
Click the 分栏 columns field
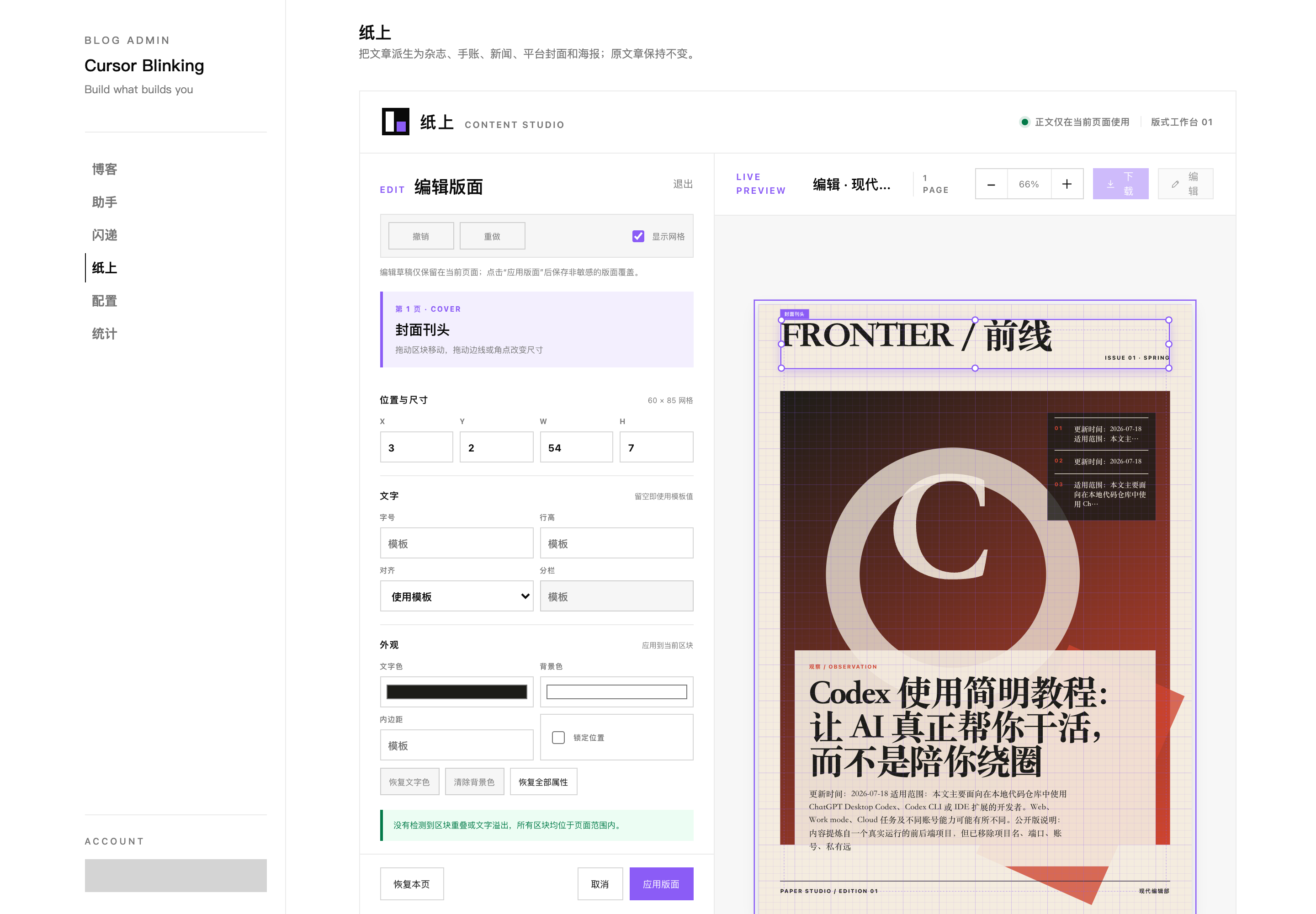click(x=616, y=596)
